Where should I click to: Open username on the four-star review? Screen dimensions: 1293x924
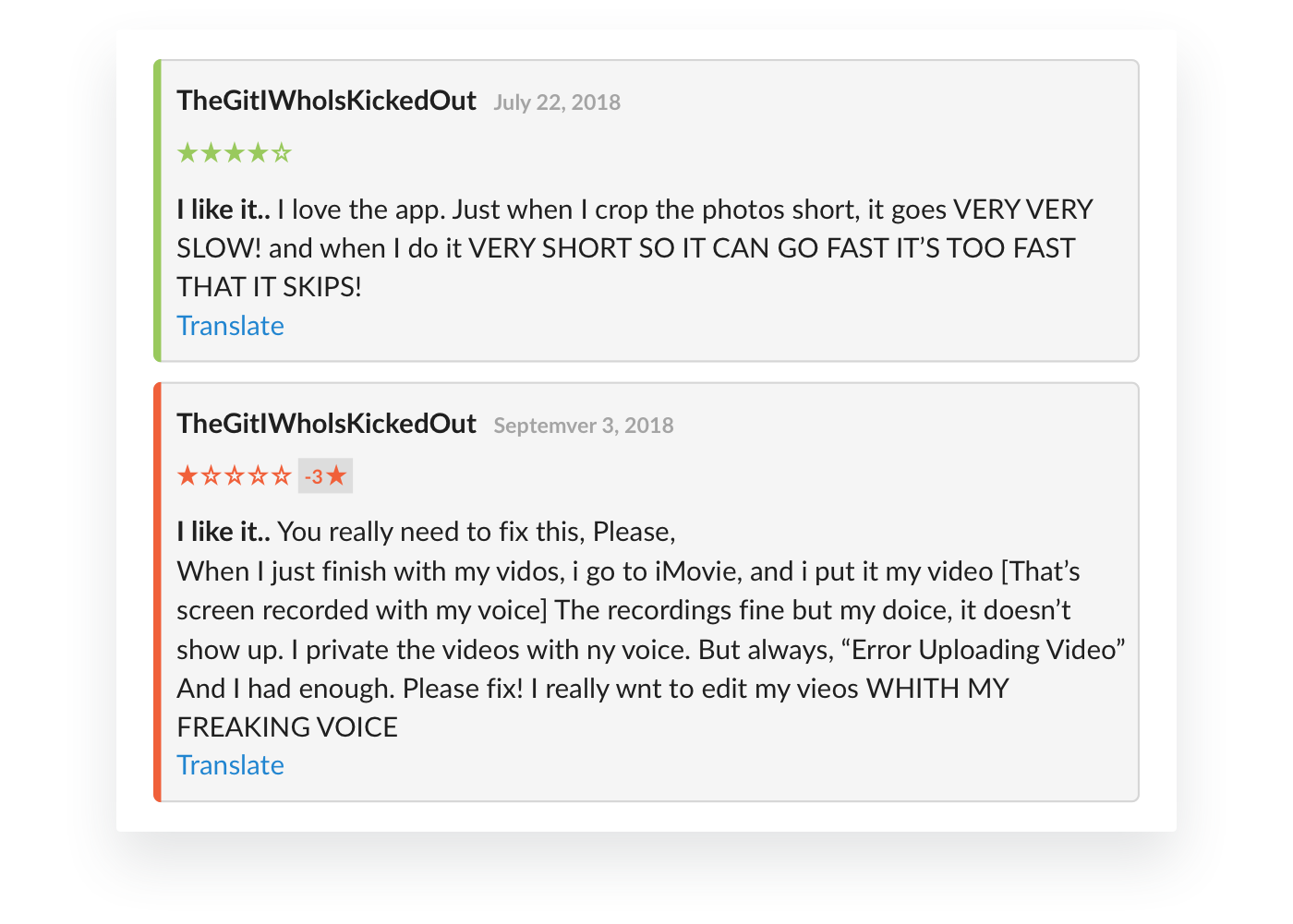[326, 101]
